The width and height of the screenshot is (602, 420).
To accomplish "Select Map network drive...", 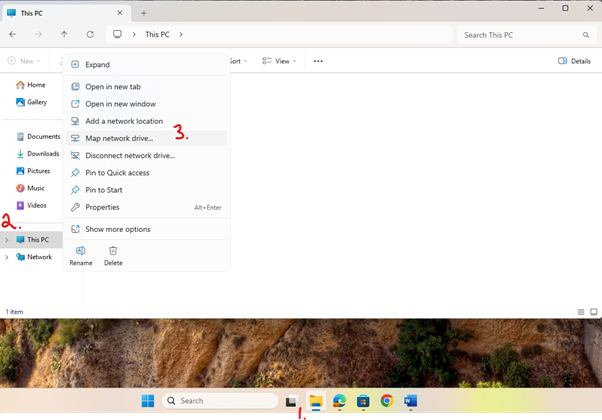I will pyautogui.click(x=146, y=138).
